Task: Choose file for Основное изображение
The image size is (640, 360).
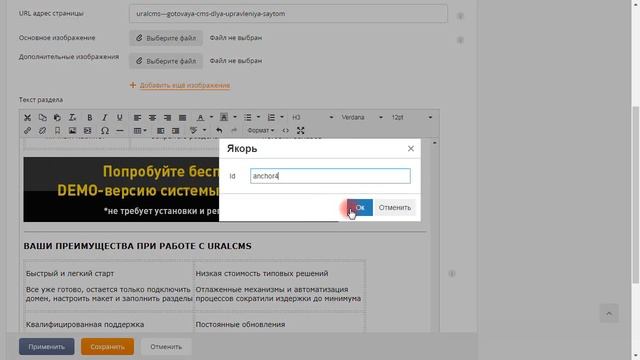Action: tap(166, 38)
